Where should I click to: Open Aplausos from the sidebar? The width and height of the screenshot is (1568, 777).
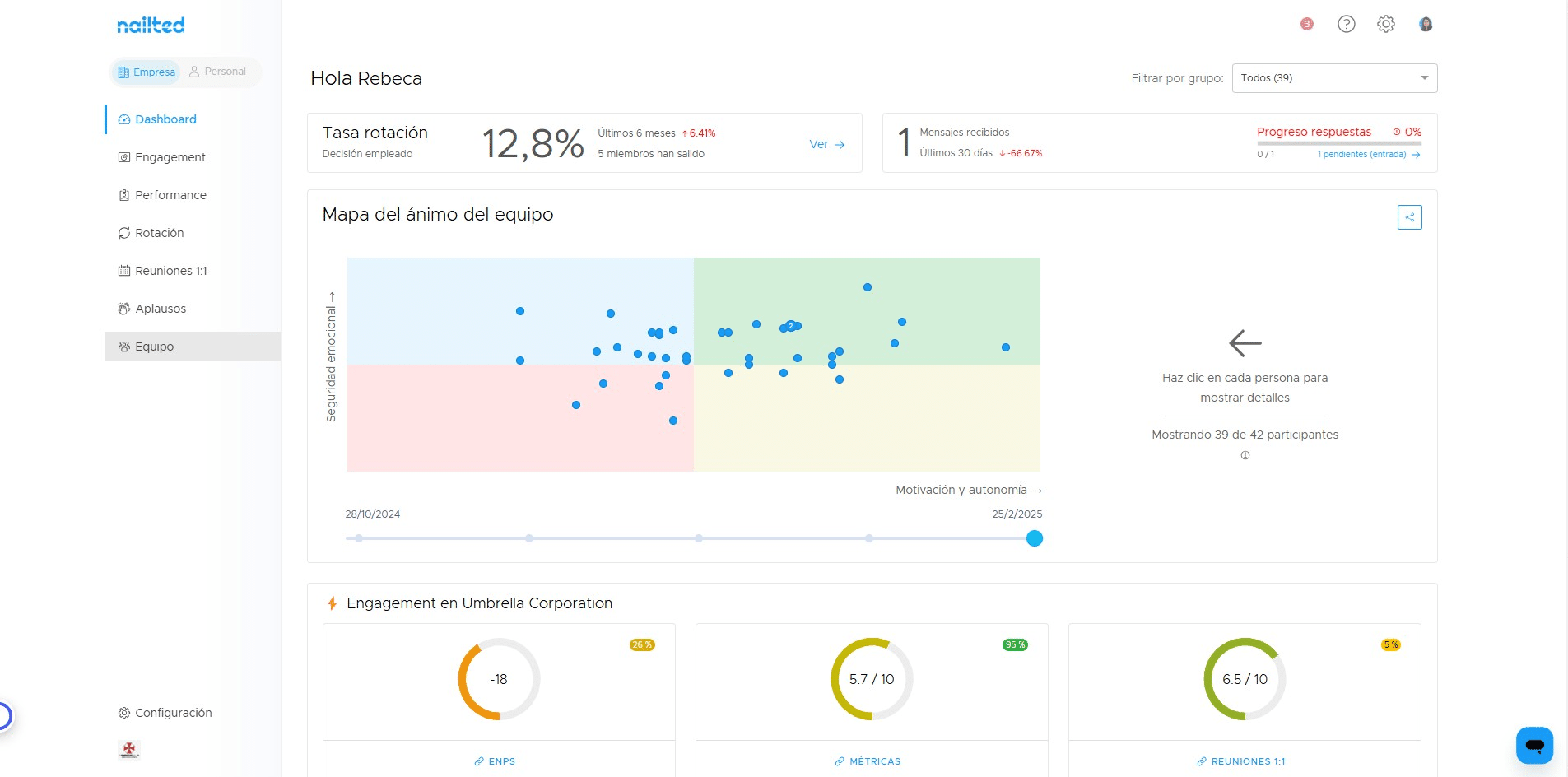161,309
